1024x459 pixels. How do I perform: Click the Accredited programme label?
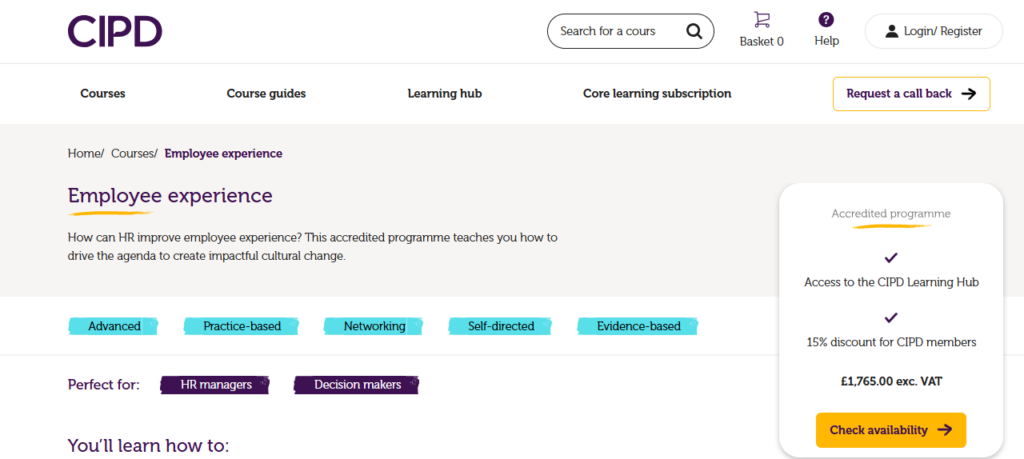[891, 214]
